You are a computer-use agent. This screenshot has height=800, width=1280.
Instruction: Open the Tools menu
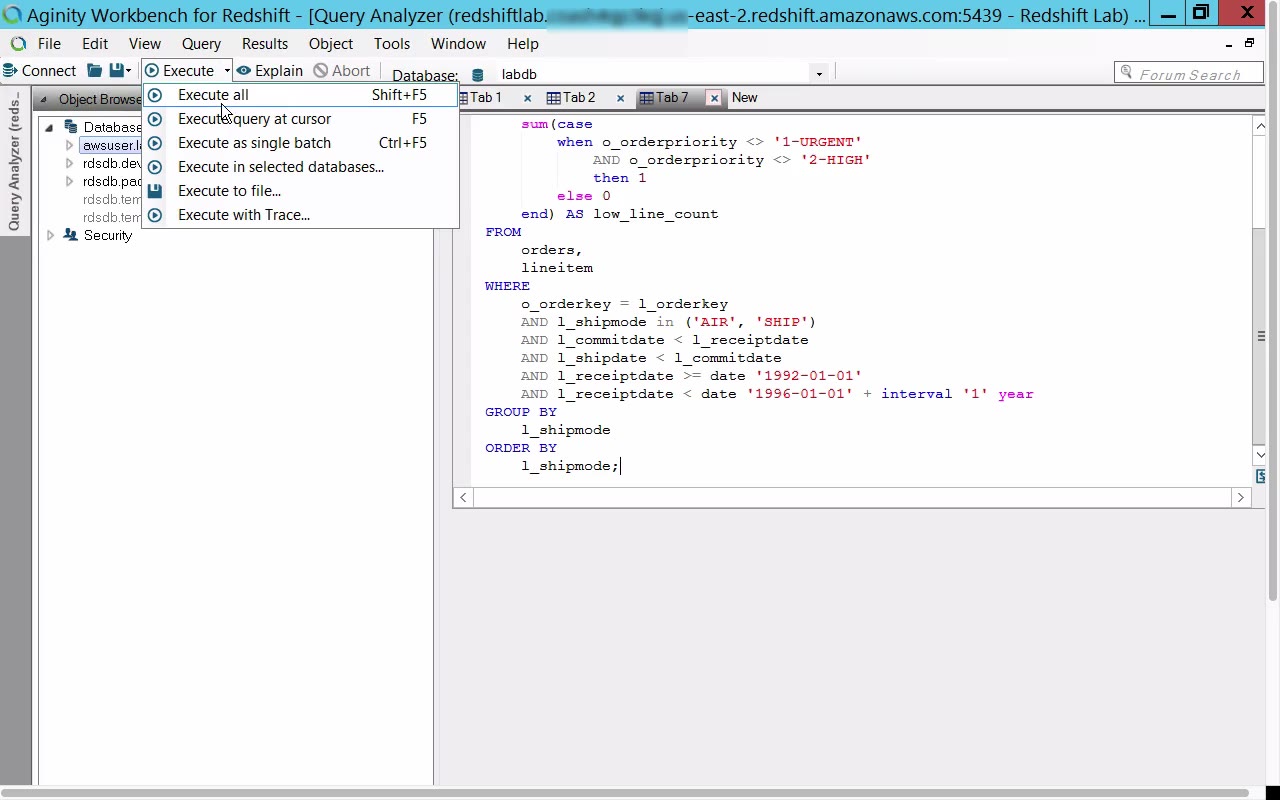(392, 44)
